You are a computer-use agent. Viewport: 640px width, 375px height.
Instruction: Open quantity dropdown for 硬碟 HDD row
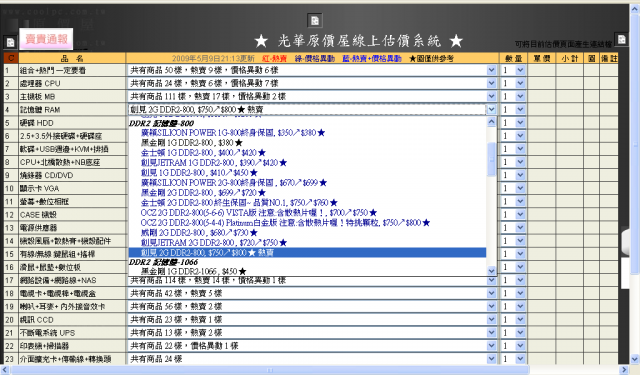click(520, 122)
